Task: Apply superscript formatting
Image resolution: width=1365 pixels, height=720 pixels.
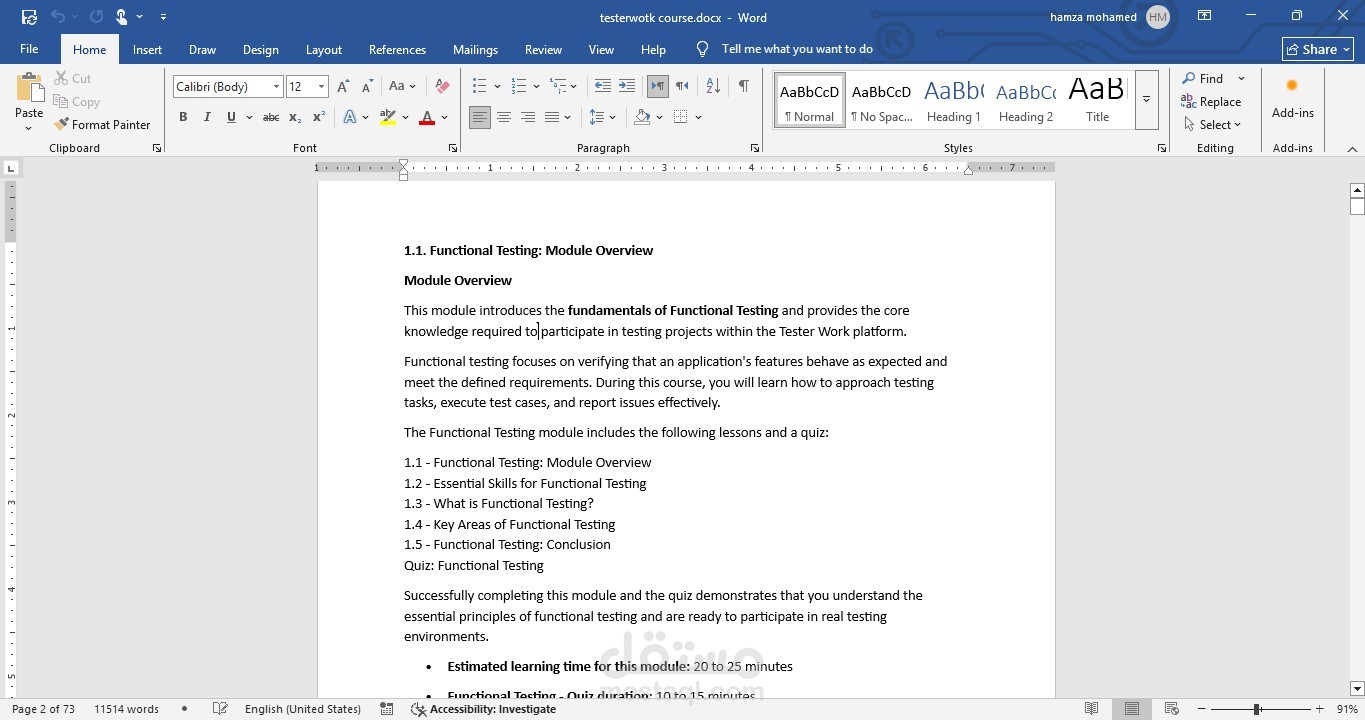Action: [x=319, y=117]
